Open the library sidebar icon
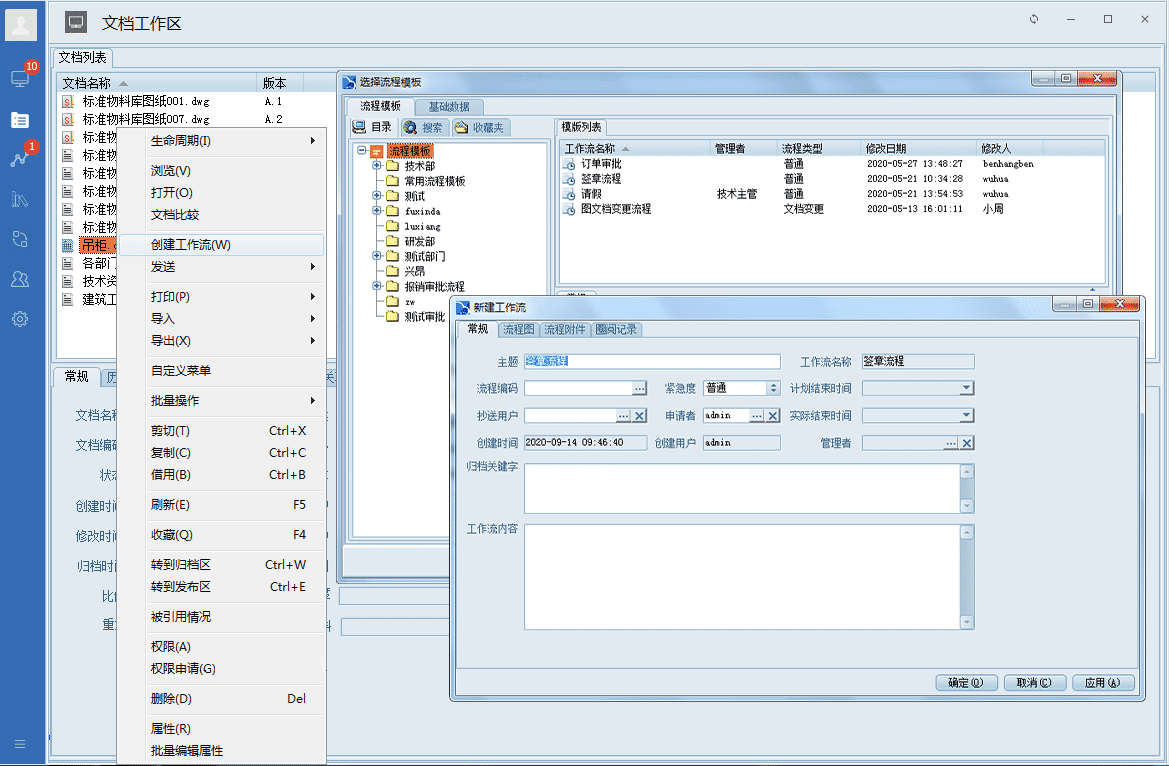Screen dimensions: 1169x766 click(20, 199)
